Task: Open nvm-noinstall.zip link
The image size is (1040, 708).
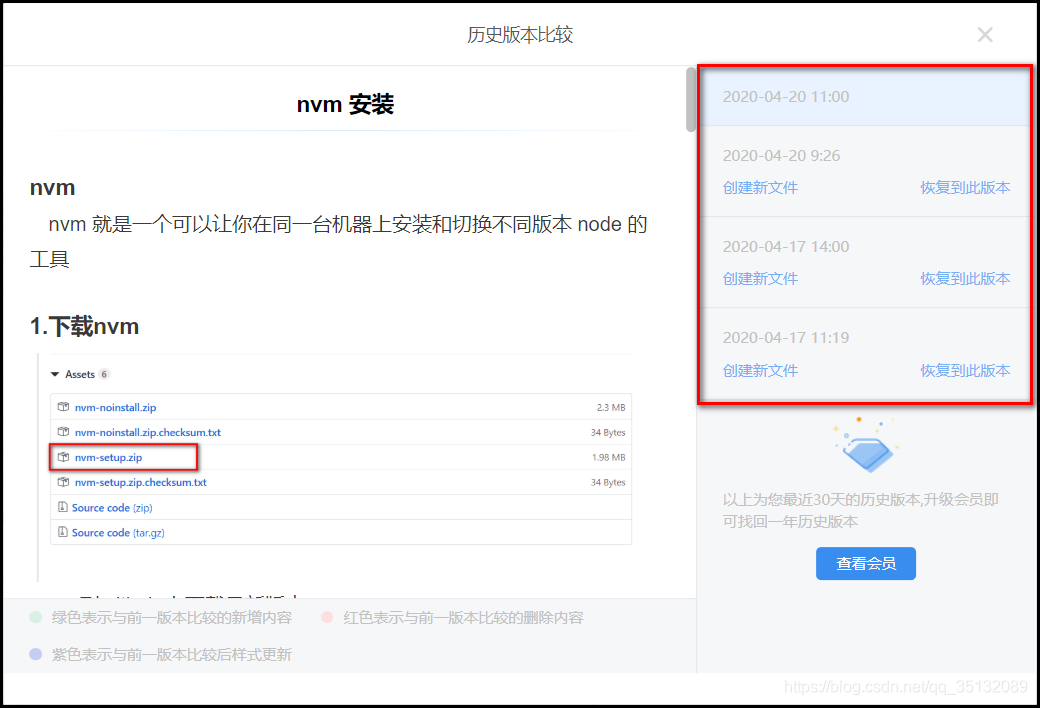Action: coord(115,407)
